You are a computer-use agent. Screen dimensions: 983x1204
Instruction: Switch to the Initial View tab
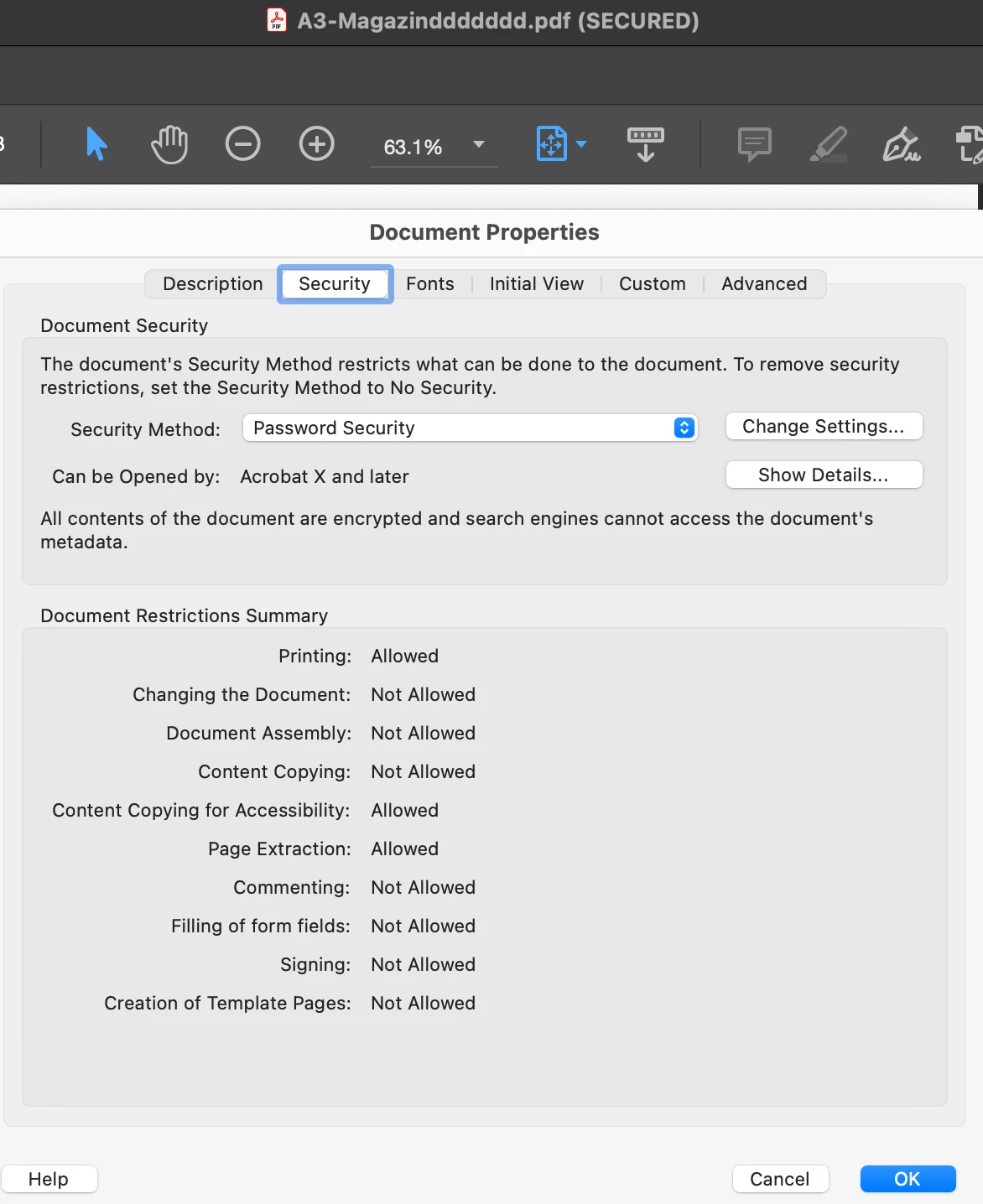tap(537, 284)
